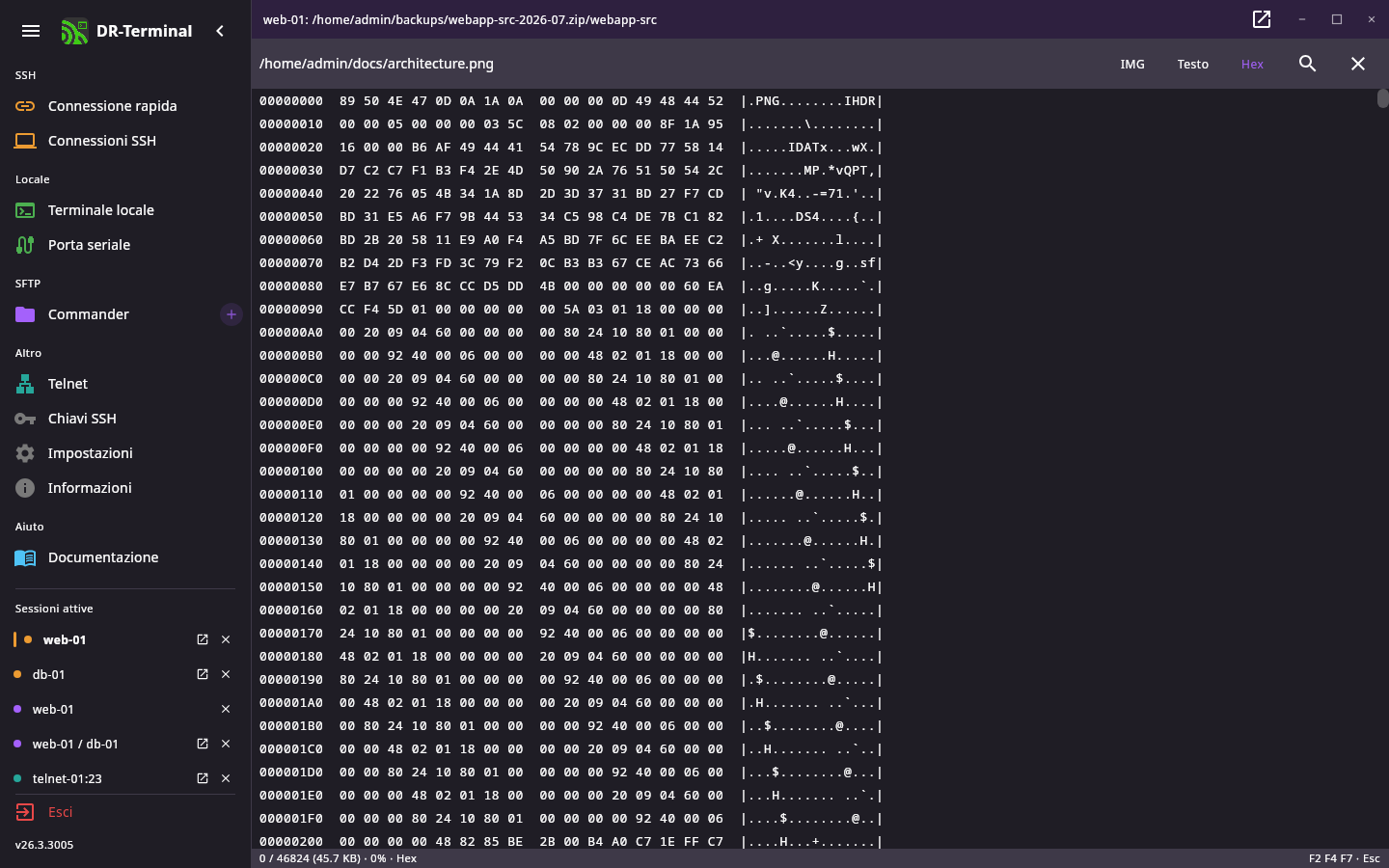Click the offset 00000000 in the first row

(291, 100)
